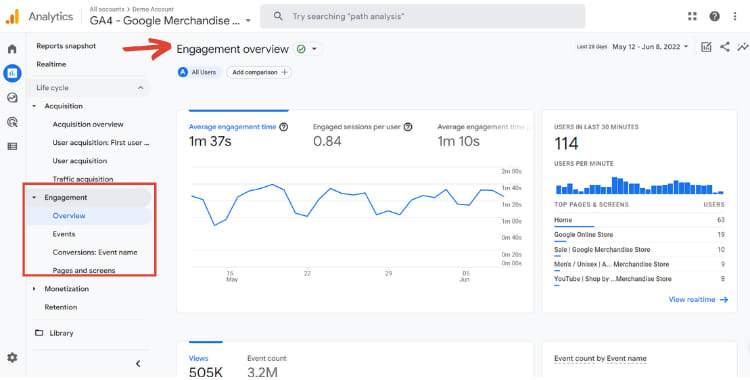Collapse the Acquisition tree node
The width and height of the screenshot is (750, 380).
pyautogui.click(x=34, y=106)
